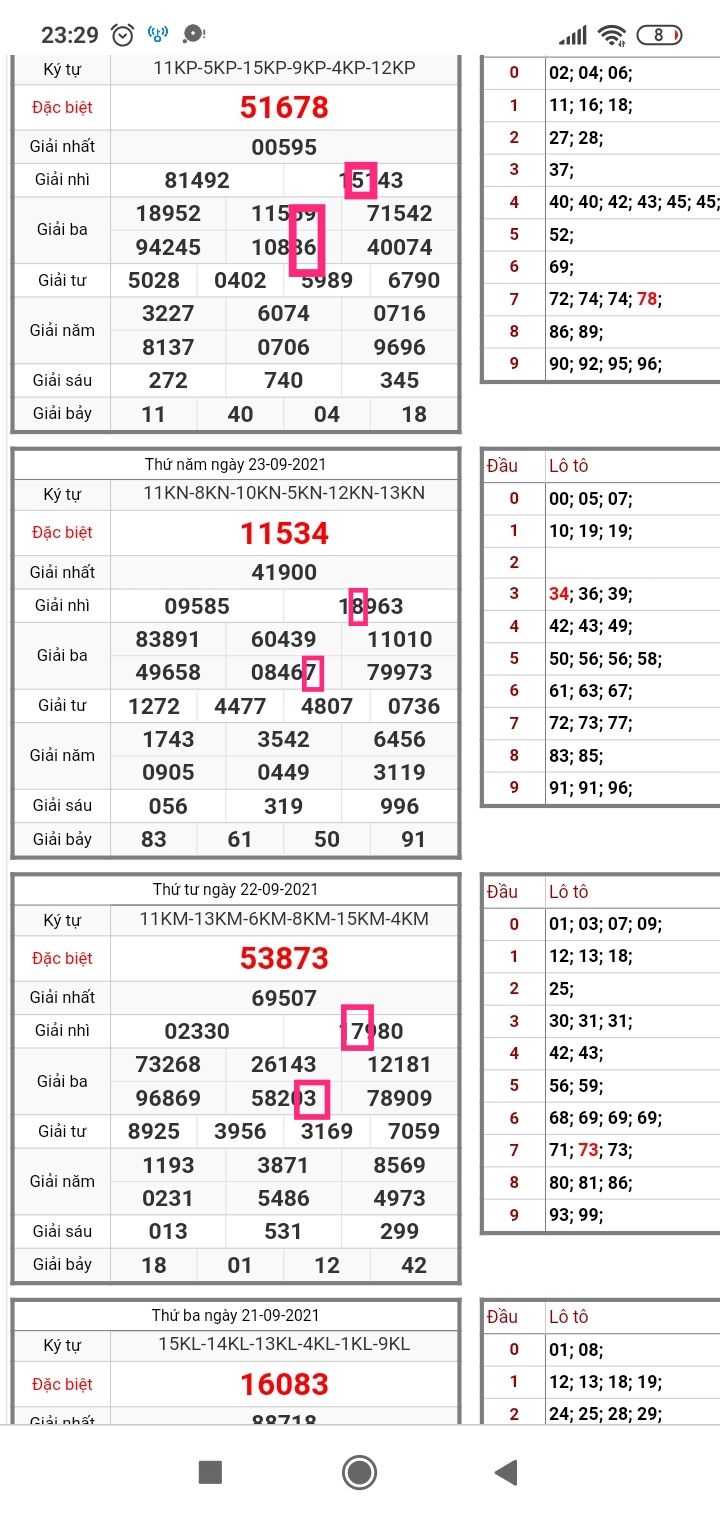Viewport: 720px width, 1520px height.
Task: Select code string 15KL-14KL-13KL-4KL-1KL-9KL
Action: [285, 1344]
